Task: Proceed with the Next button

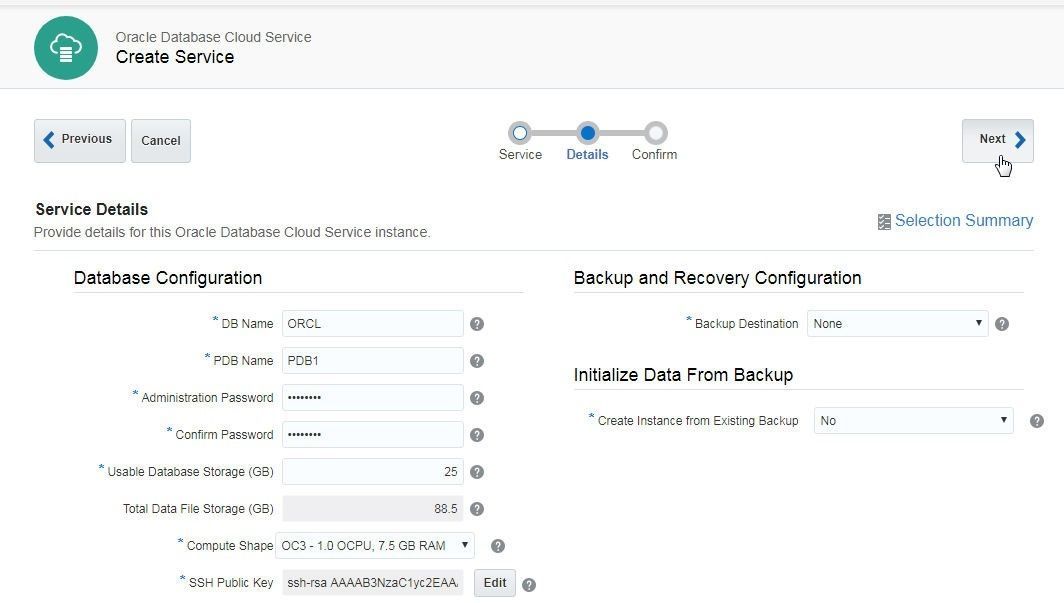Action: (998, 140)
